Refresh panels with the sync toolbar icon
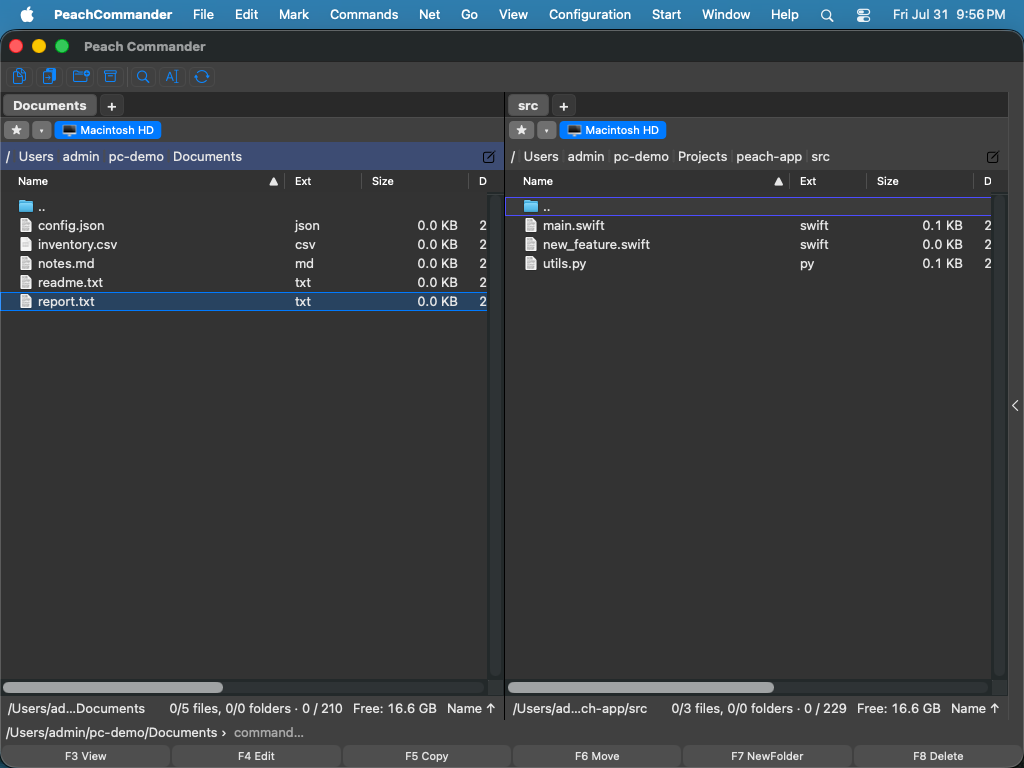This screenshot has height=768, width=1024. click(202, 76)
